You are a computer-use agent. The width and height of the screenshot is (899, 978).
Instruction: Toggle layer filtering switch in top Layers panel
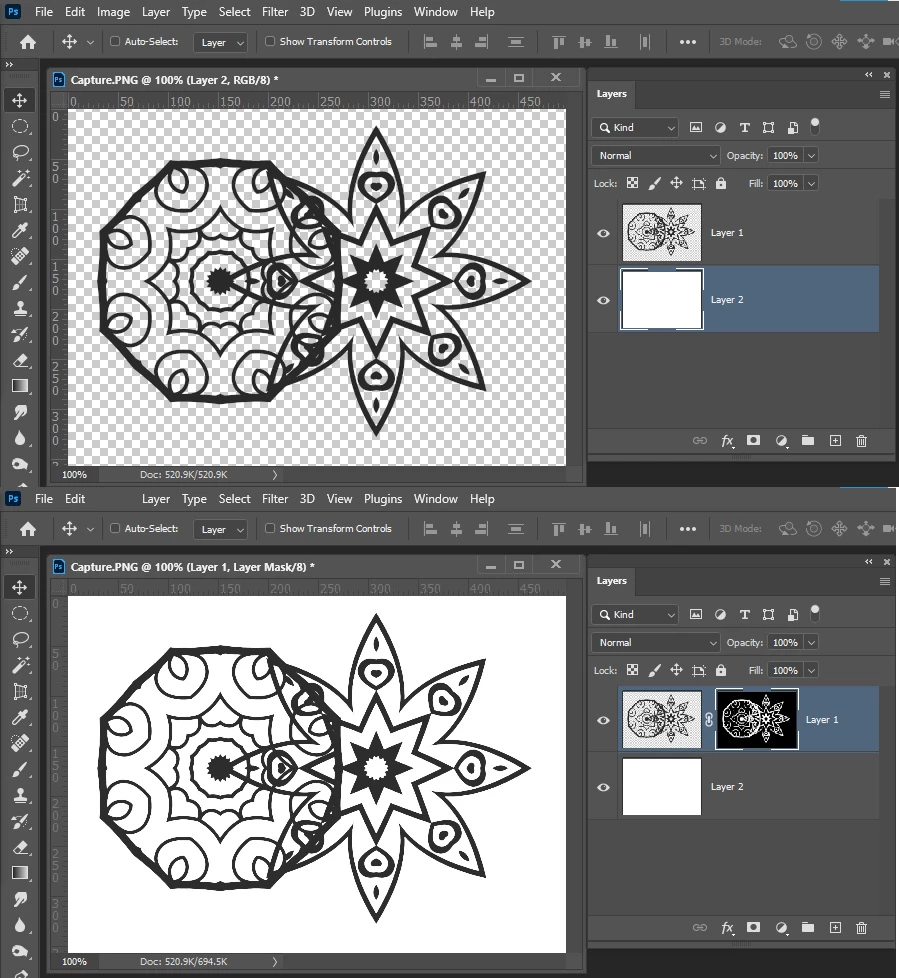815,127
